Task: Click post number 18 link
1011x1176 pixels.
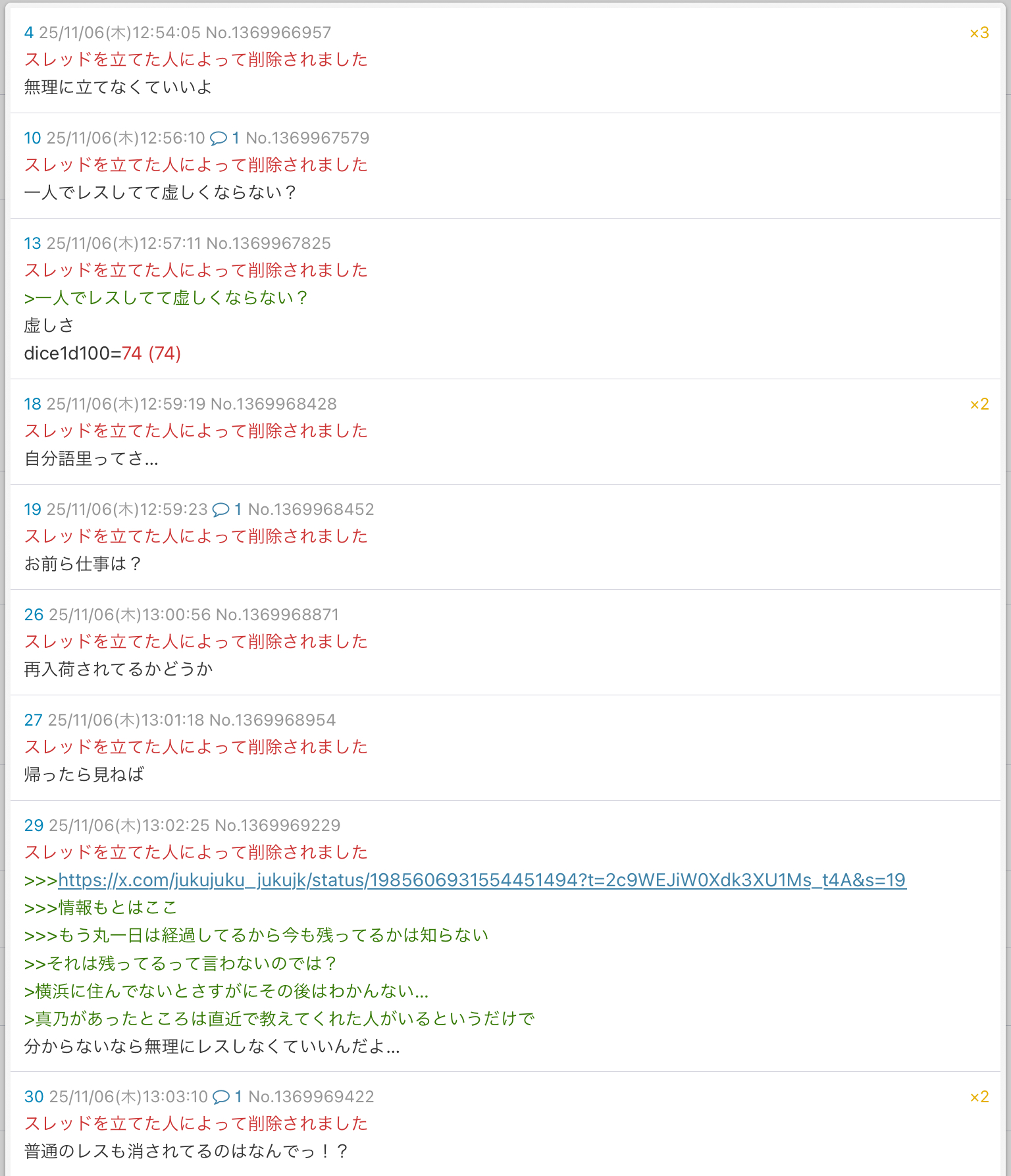Action: [32, 404]
